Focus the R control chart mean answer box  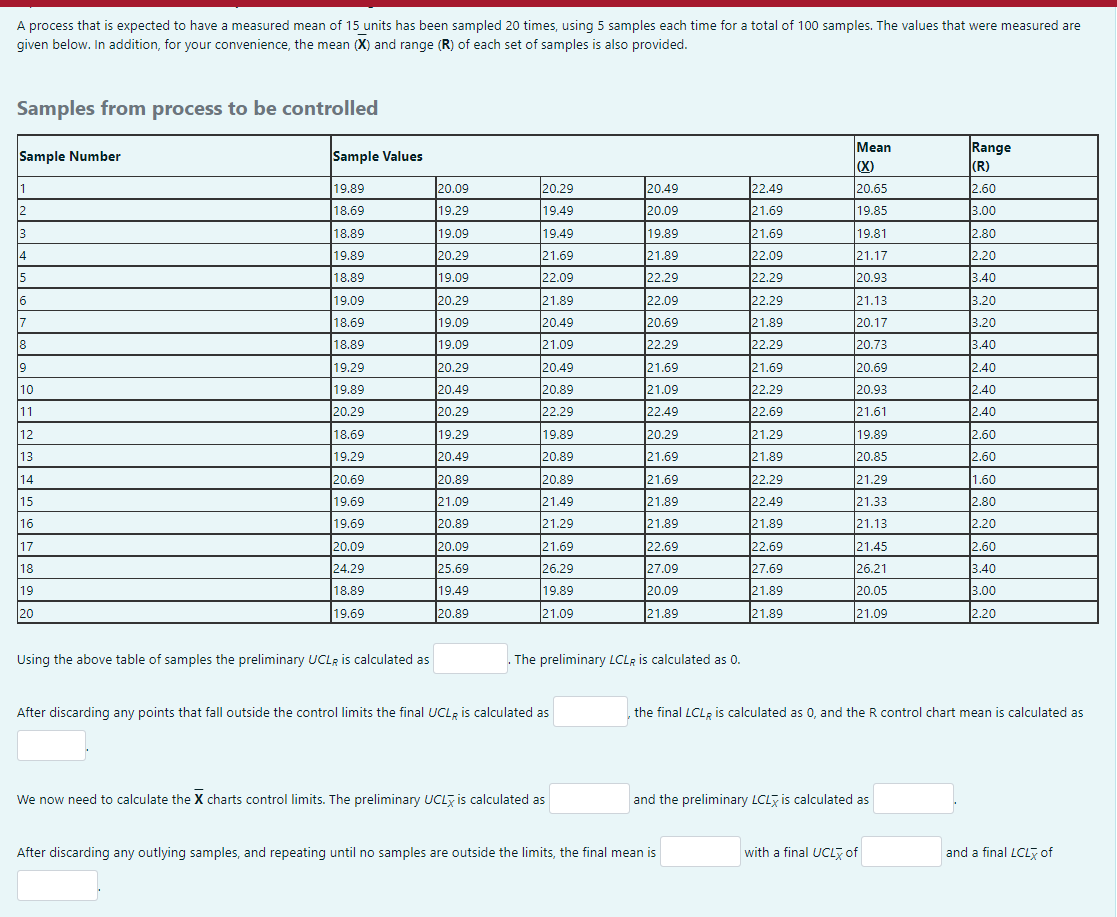pyautogui.click(x=51, y=745)
